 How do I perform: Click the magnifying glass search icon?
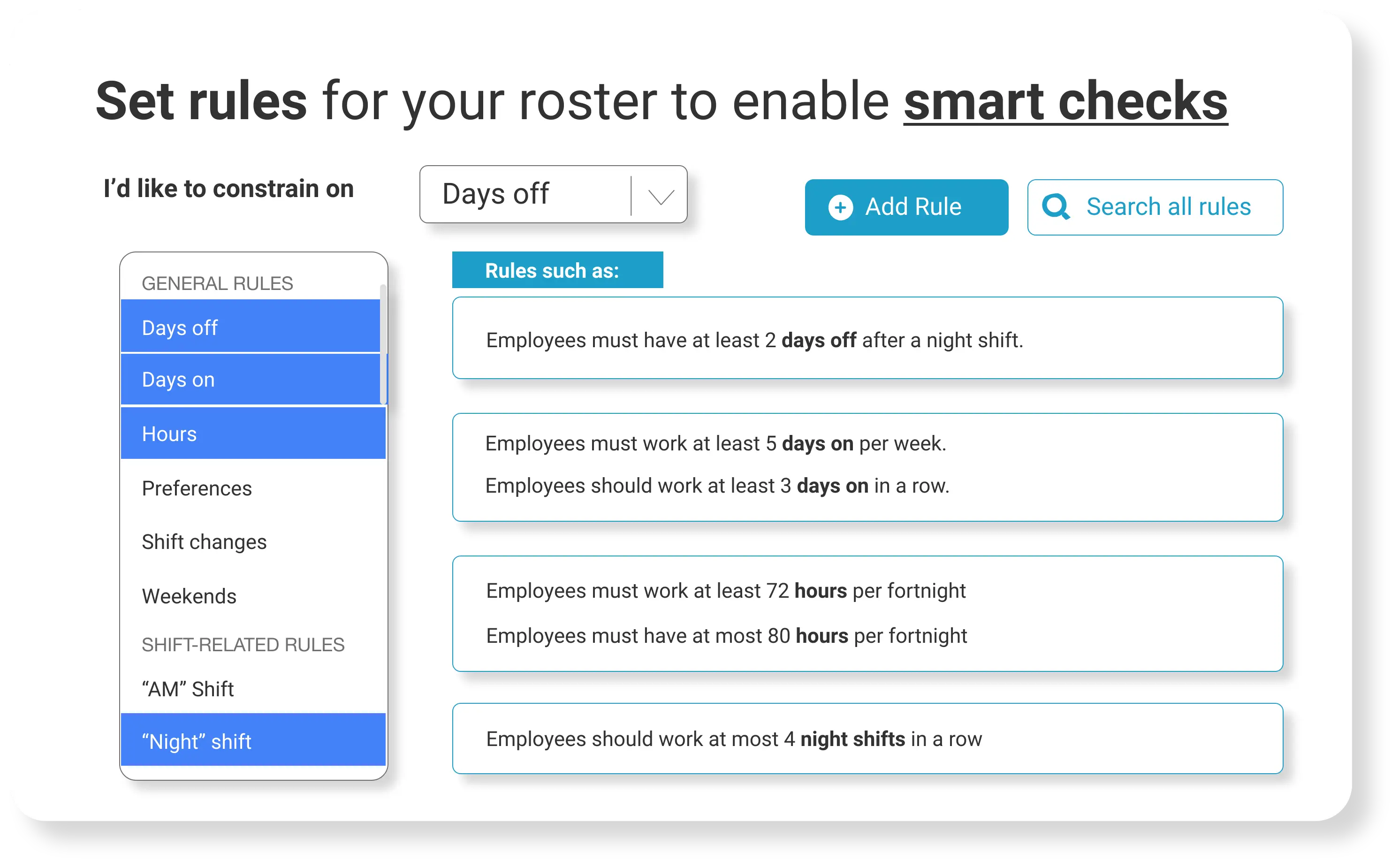[x=1055, y=206]
